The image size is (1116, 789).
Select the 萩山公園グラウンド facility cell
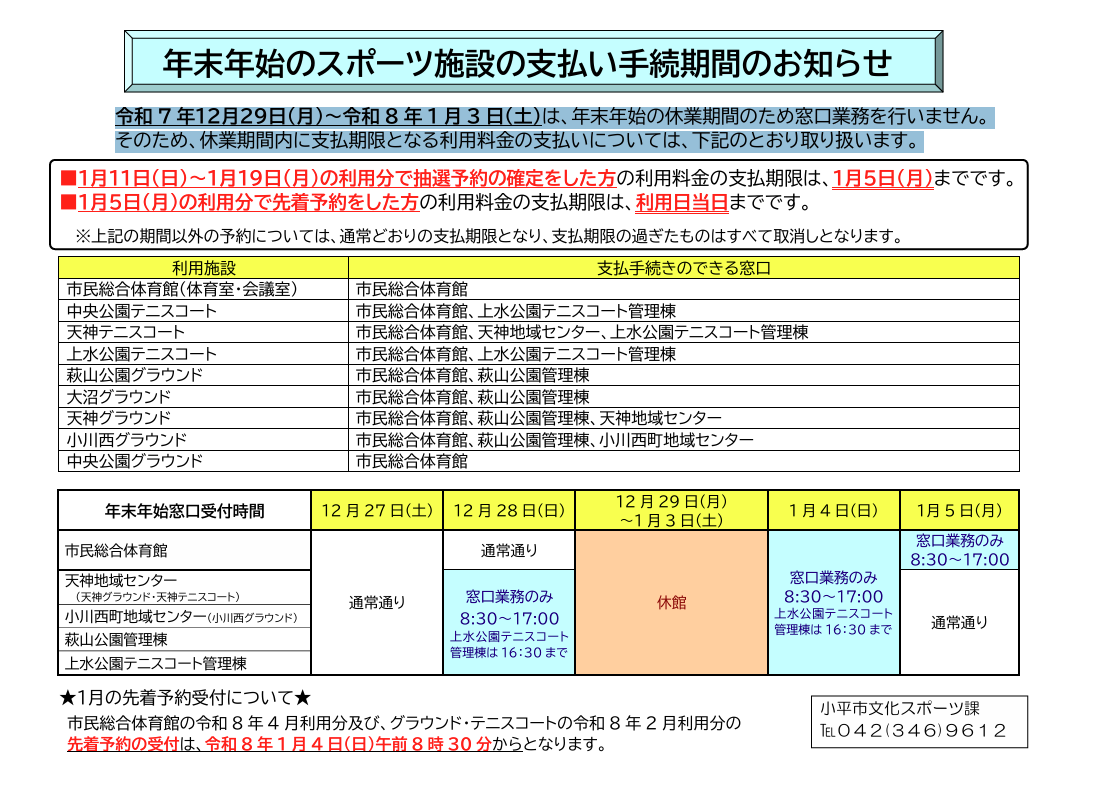[203, 375]
